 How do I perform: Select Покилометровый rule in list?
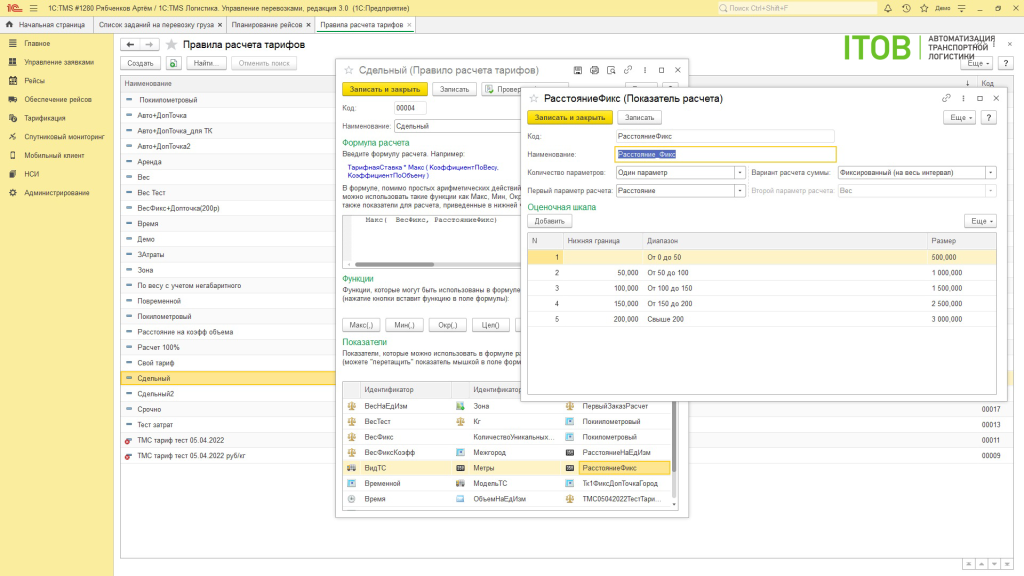164,316
